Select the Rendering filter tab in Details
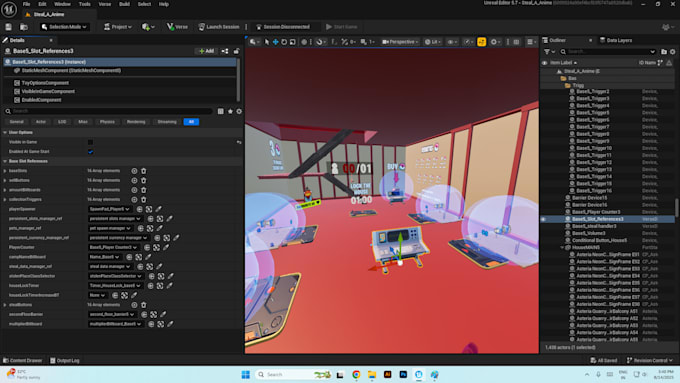This screenshot has width=680, height=383. pos(136,122)
